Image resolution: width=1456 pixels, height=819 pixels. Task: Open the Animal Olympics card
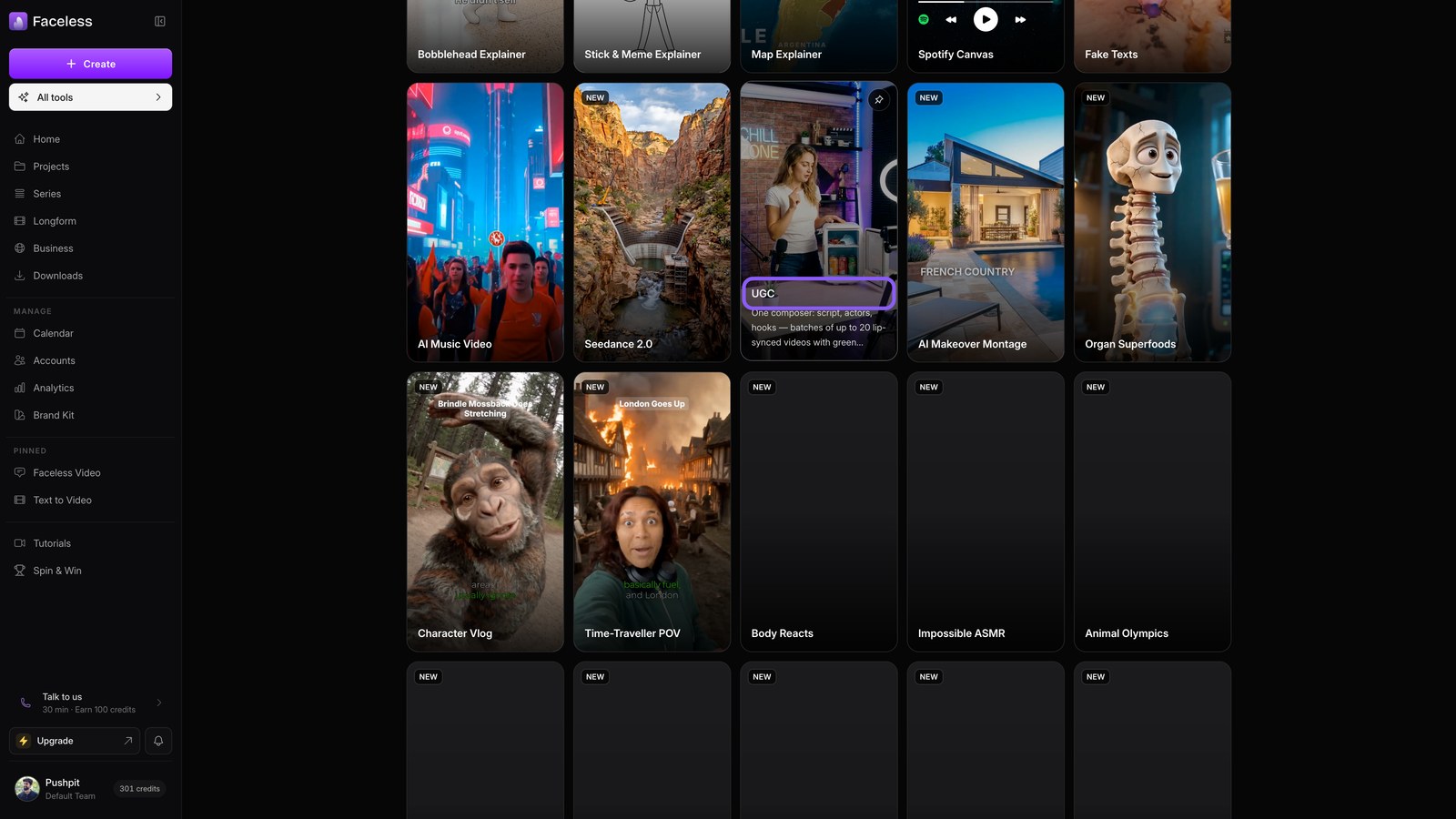[1152, 511]
